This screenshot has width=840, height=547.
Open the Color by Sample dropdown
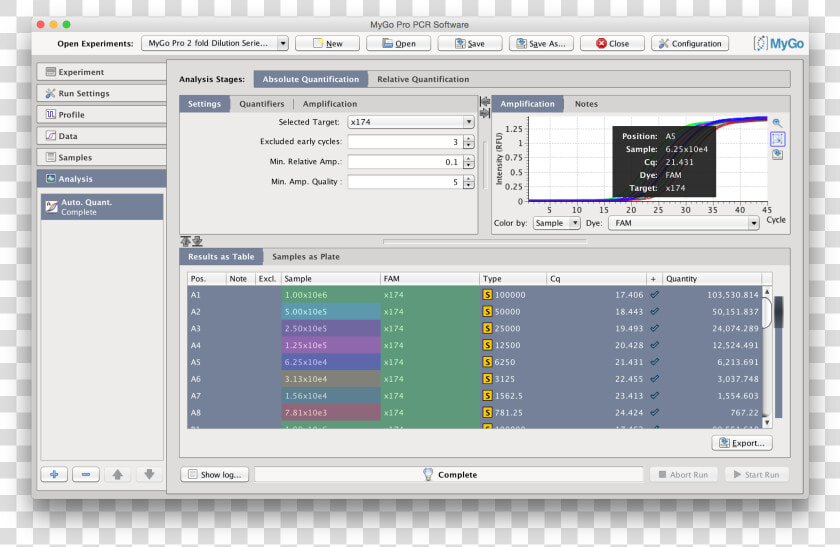pyautogui.click(x=557, y=223)
